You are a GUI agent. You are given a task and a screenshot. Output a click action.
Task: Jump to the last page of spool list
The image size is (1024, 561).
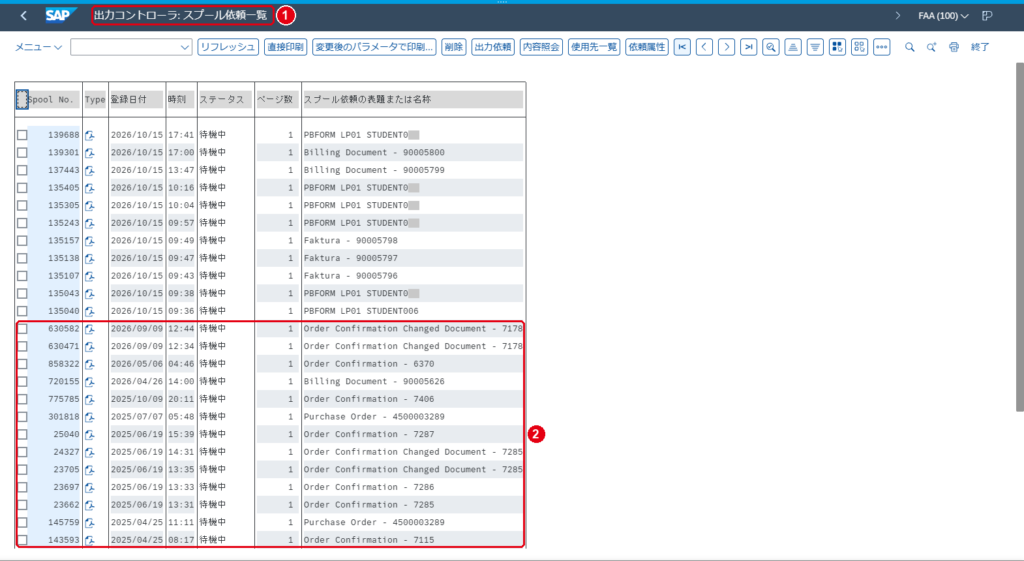point(748,47)
